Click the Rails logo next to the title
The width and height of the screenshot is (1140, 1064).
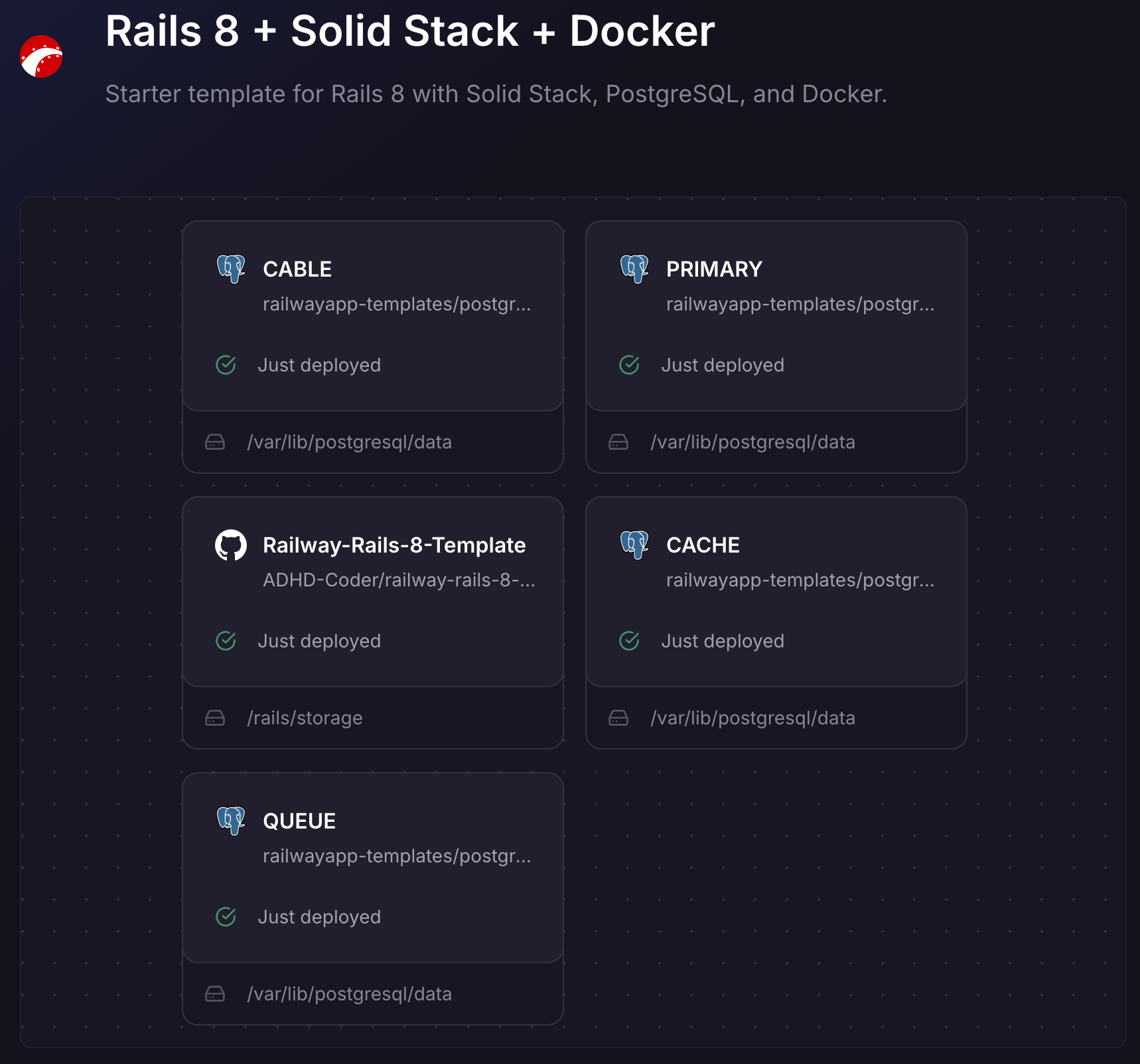pos(41,57)
